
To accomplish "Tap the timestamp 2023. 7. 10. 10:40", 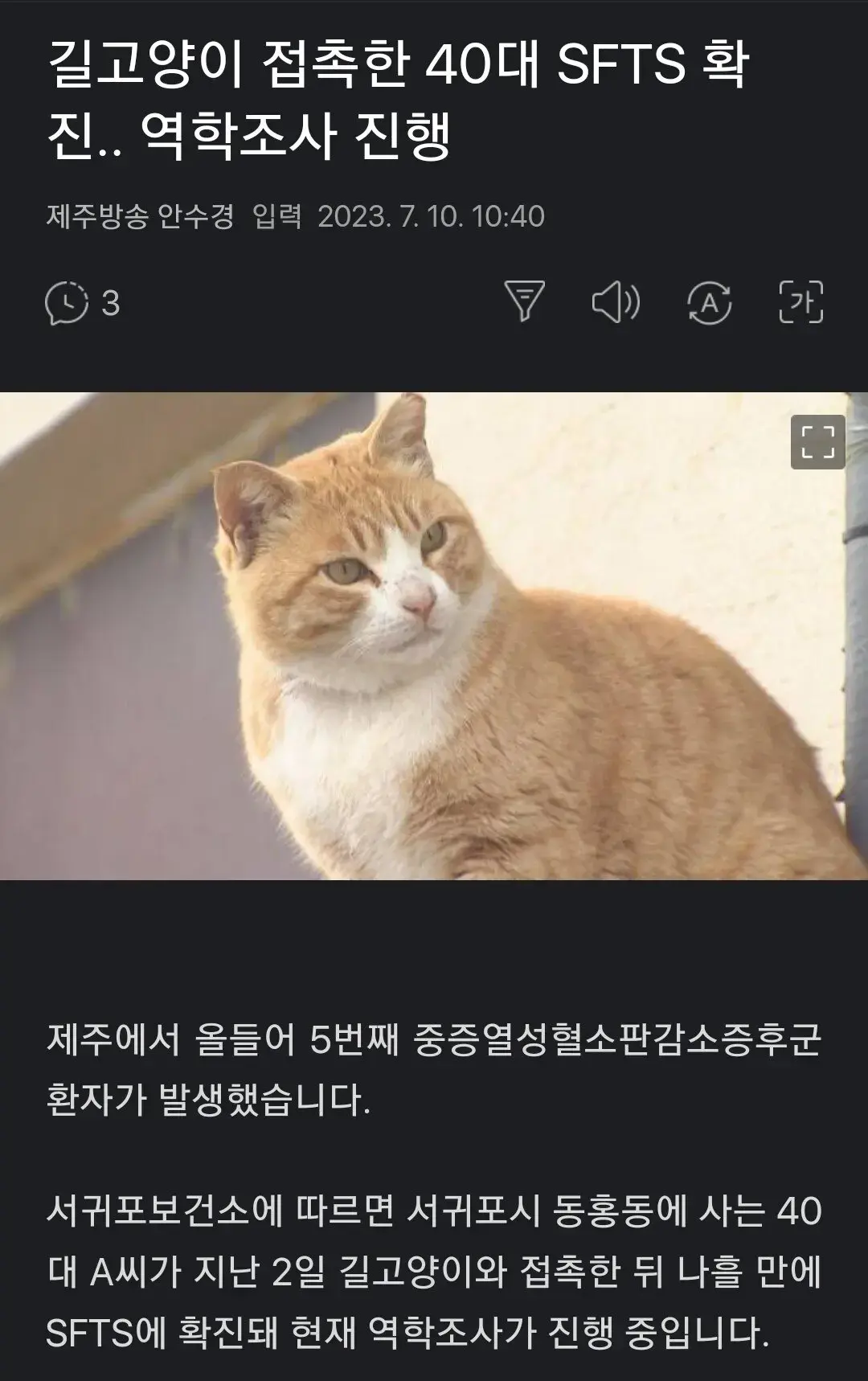I will pyautogui.click(x=431, y=216).
